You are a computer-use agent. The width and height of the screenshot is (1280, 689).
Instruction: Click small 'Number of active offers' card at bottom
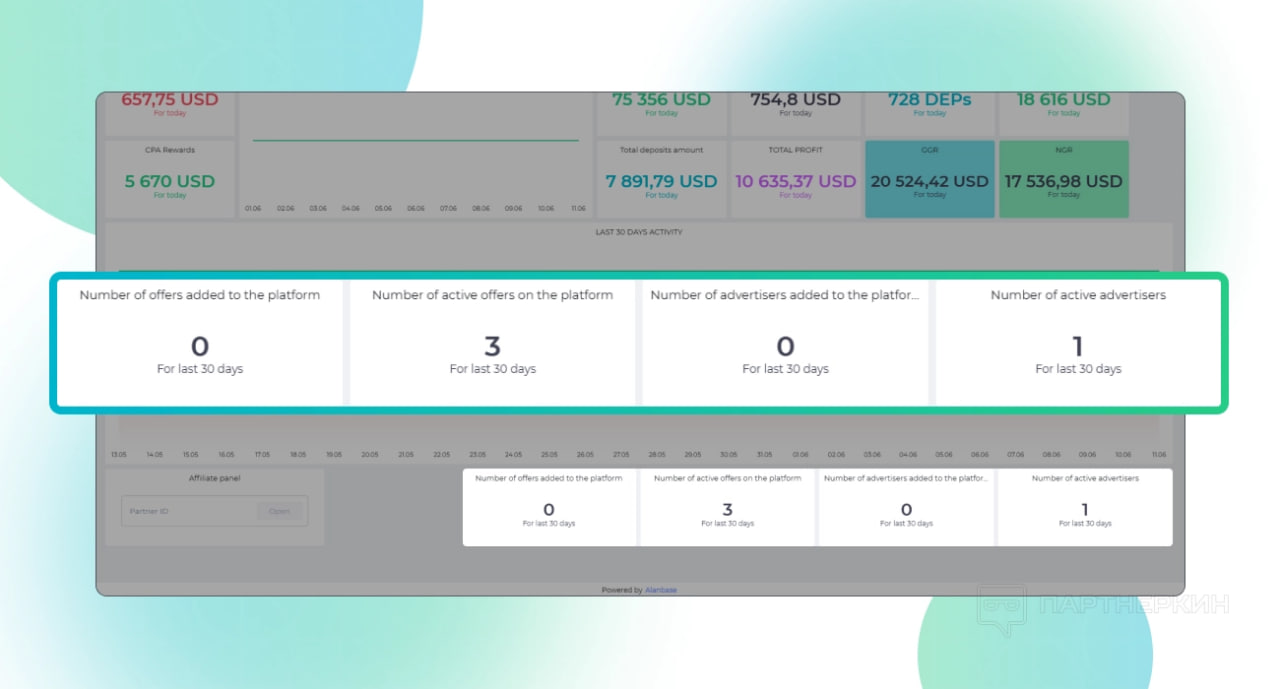(728, 507)
